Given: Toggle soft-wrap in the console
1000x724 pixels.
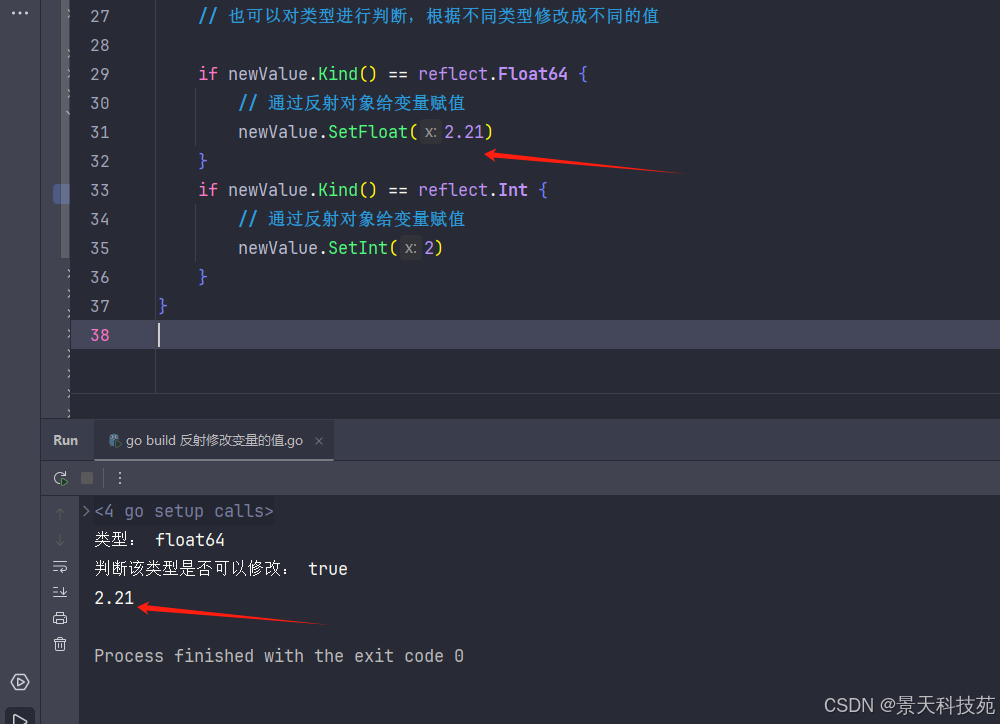Looking at the screenshot, I should click(x=60, y=566).
